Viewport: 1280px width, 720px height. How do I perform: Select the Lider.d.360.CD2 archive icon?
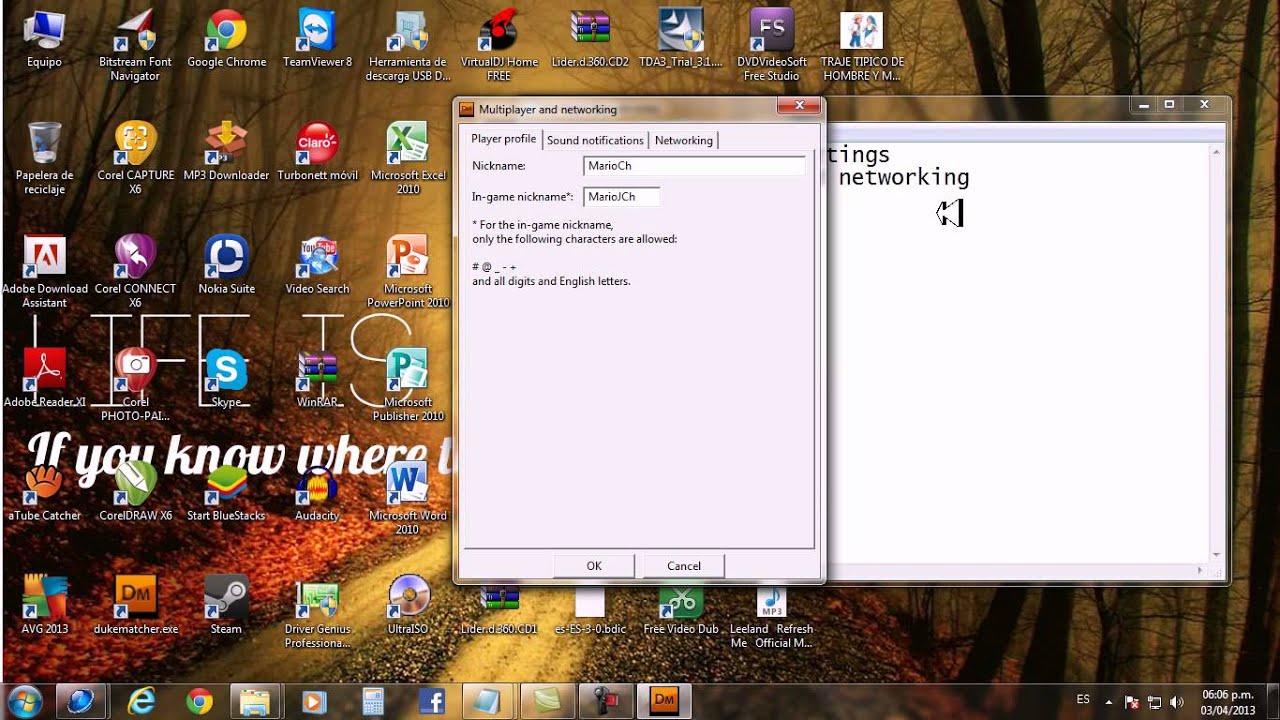(x=590, y=38)
